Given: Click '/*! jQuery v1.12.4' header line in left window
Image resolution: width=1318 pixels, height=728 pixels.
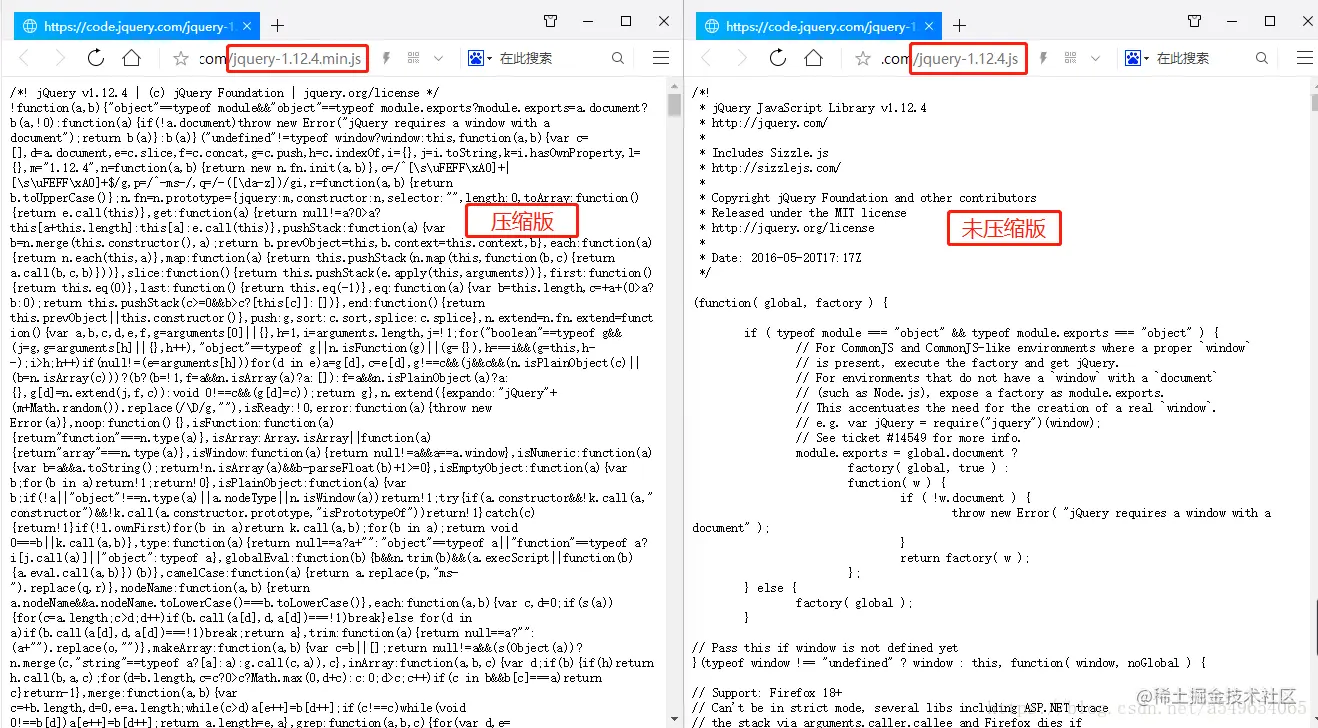Looking at the screenshot, I should click(224, 93).
